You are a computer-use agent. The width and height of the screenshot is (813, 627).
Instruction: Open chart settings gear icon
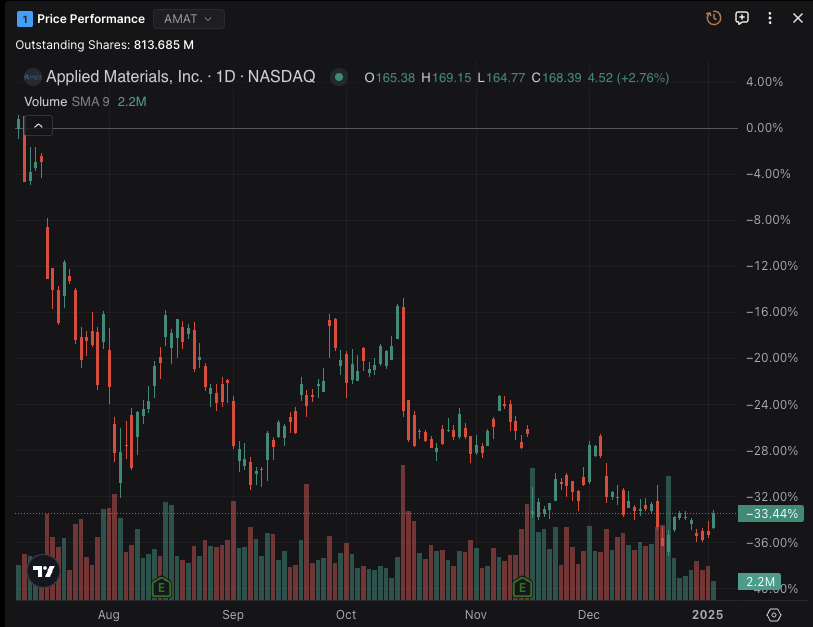click(774, 615)
